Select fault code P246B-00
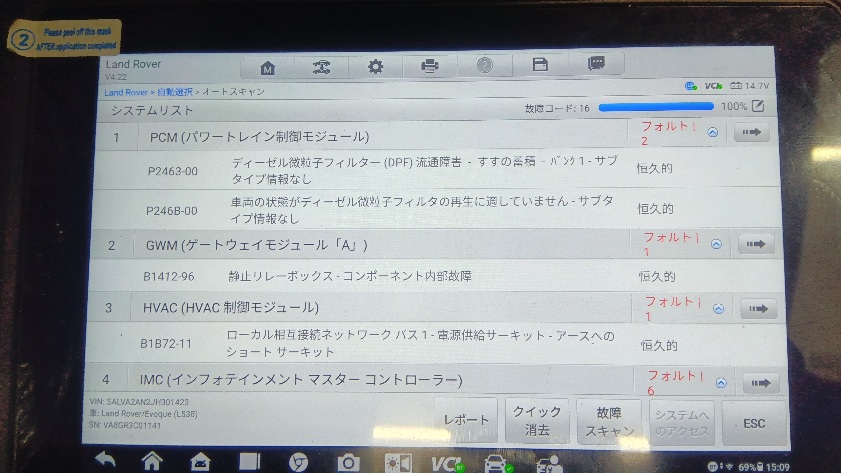 tap(172, 211)
